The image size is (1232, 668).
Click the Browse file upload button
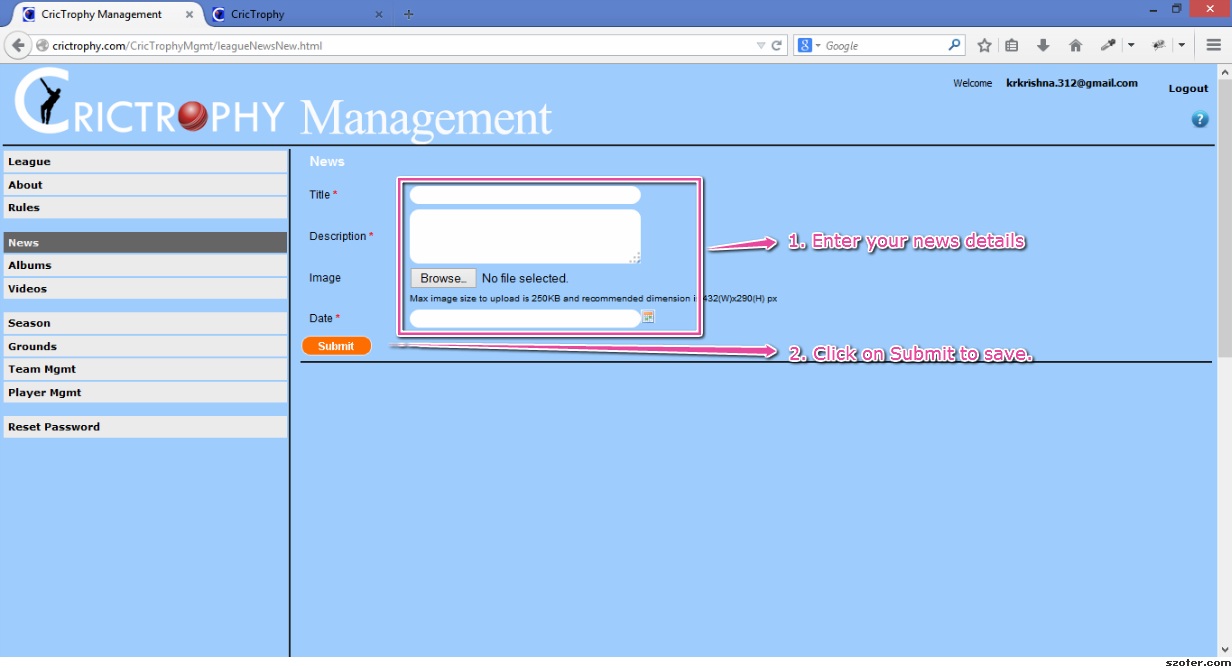pyautogui.click(x=442, y=278)
